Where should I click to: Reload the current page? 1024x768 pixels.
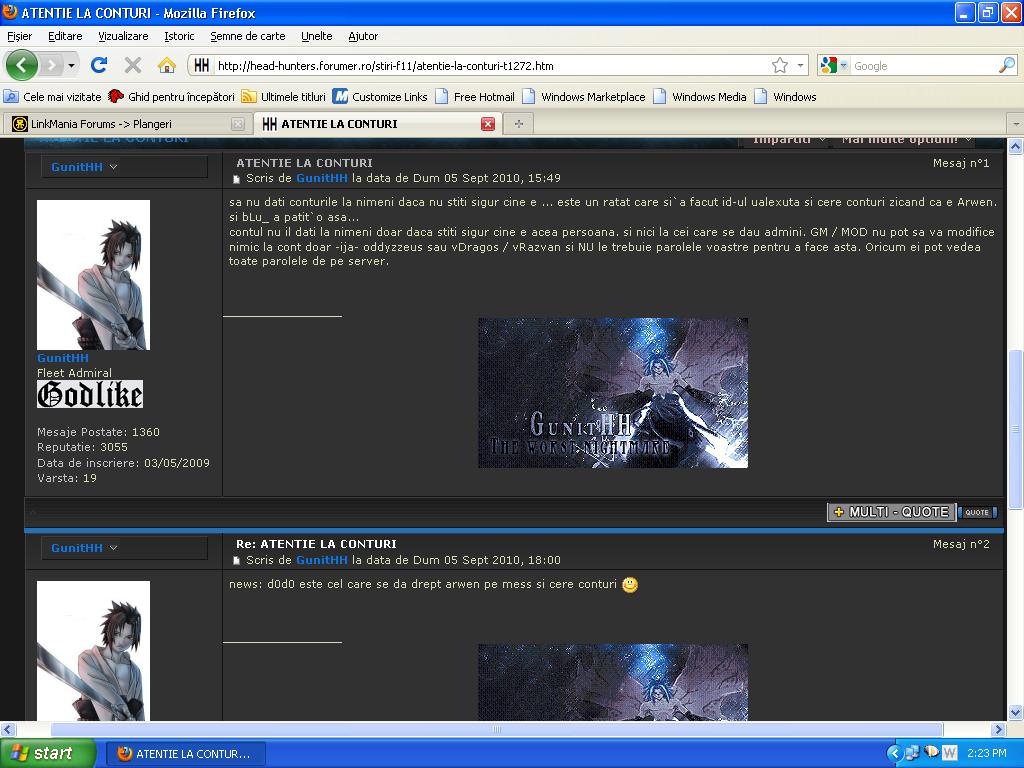pos(99,65)
